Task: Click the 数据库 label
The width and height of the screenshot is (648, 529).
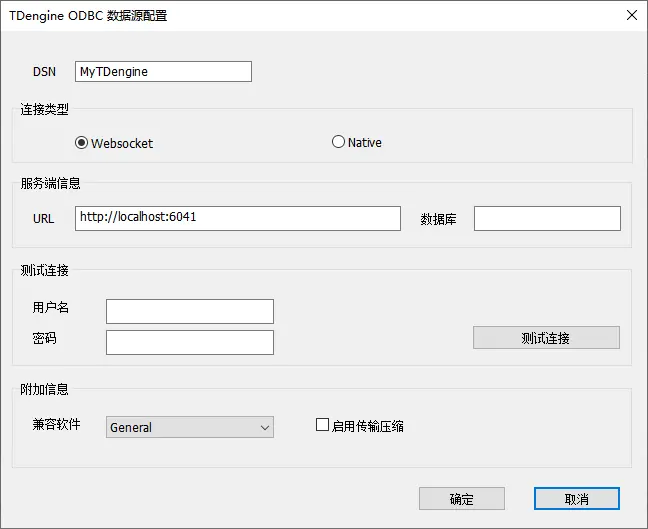Action: tap(438, 219)
